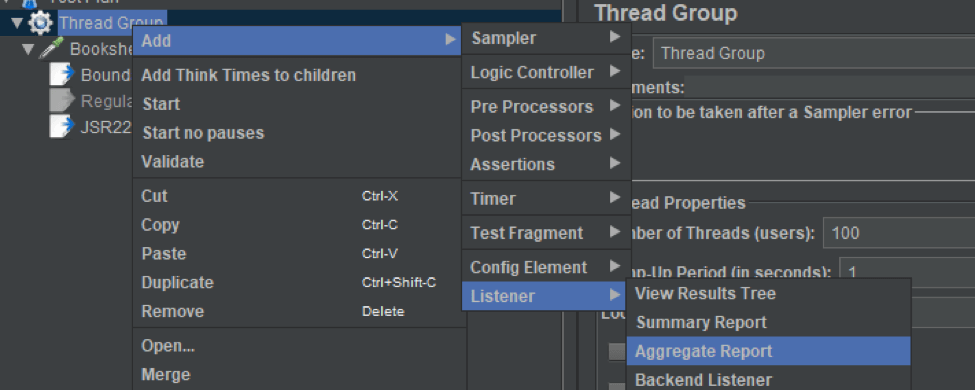Click the Number of Threads field
Screen dimensions: 975x390
tap(899, 234)
